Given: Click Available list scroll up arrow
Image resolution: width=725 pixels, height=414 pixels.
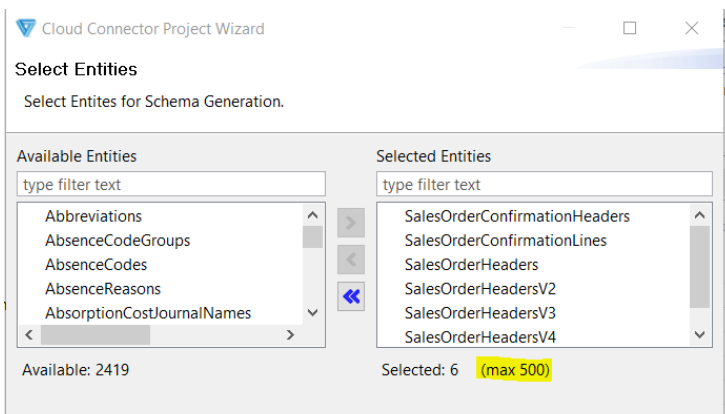Looking at the screenshot, I should click(313, 215).
